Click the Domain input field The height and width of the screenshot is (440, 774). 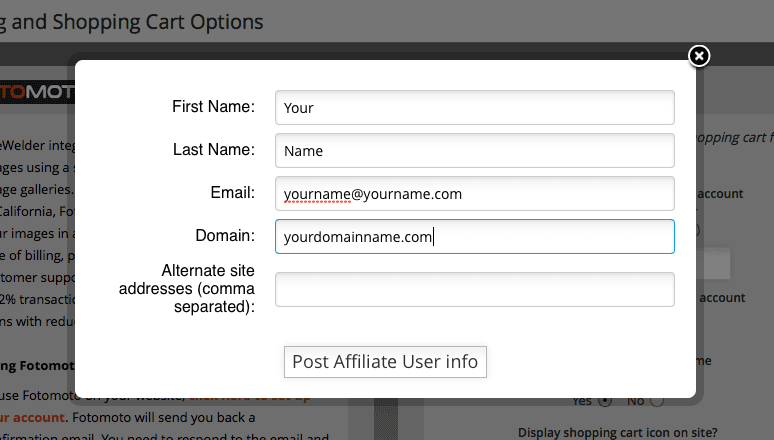click(474, 237)
